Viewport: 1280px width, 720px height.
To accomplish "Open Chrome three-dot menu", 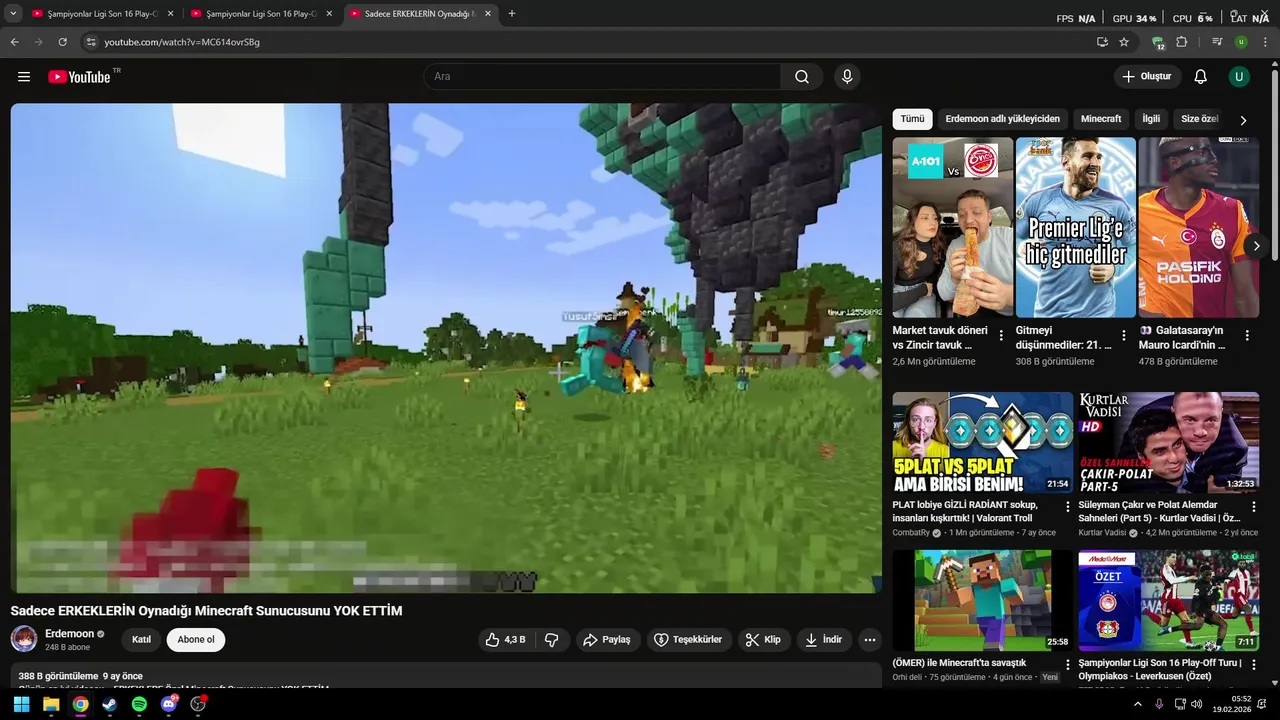I will click(1265, 42).
